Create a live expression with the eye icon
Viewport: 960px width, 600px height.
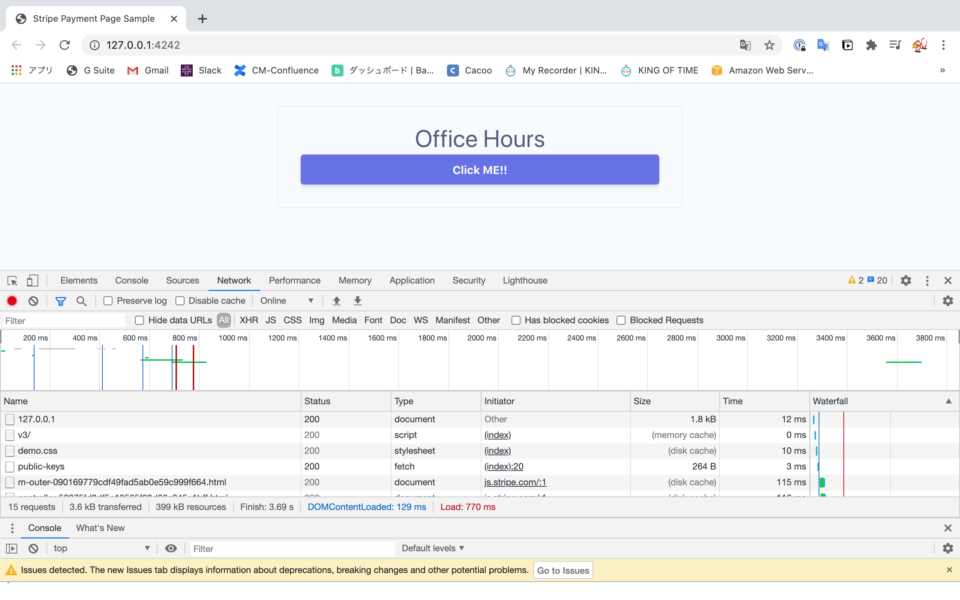point(169,548)
